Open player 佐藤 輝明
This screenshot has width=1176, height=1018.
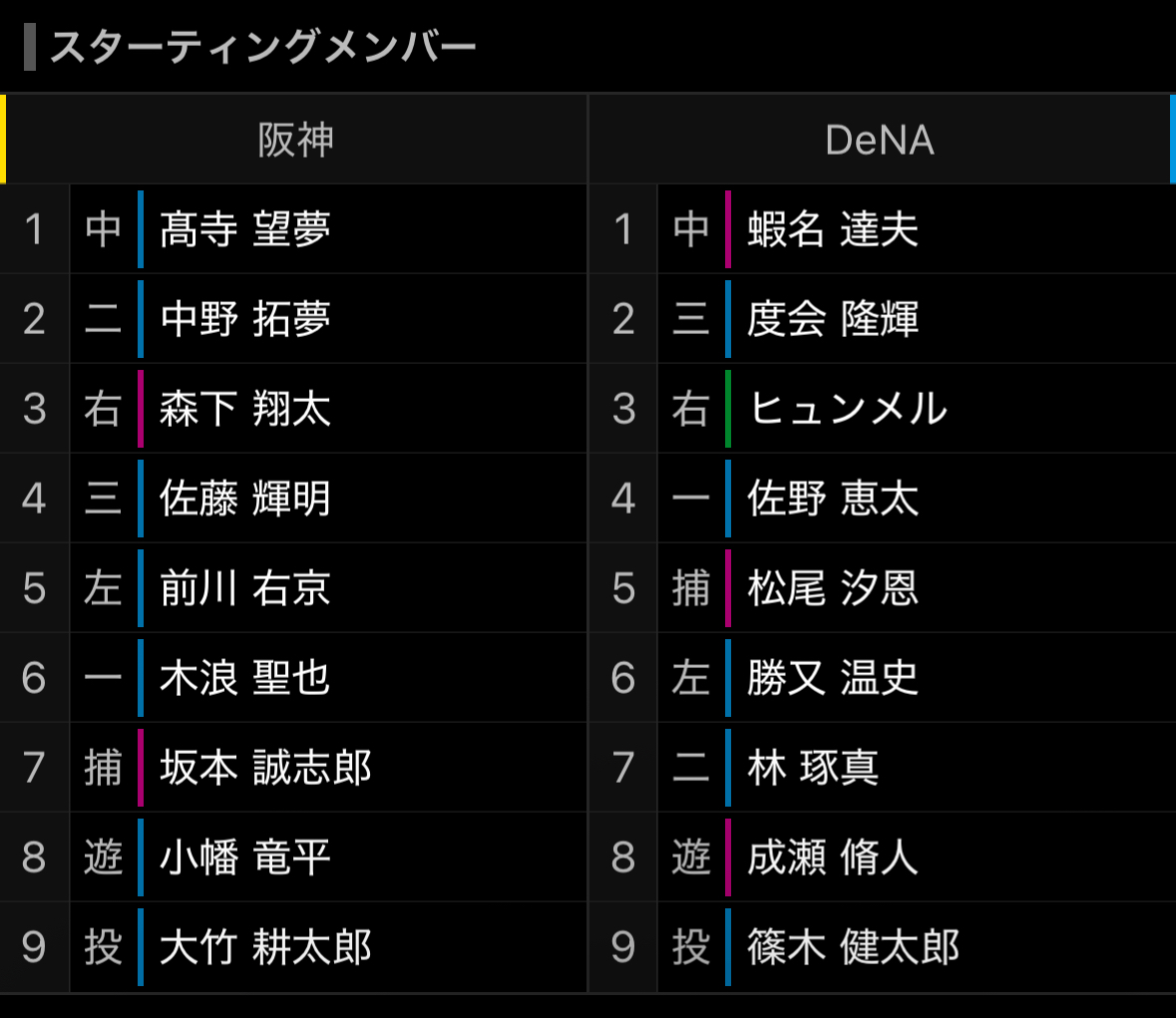[245, 499]
